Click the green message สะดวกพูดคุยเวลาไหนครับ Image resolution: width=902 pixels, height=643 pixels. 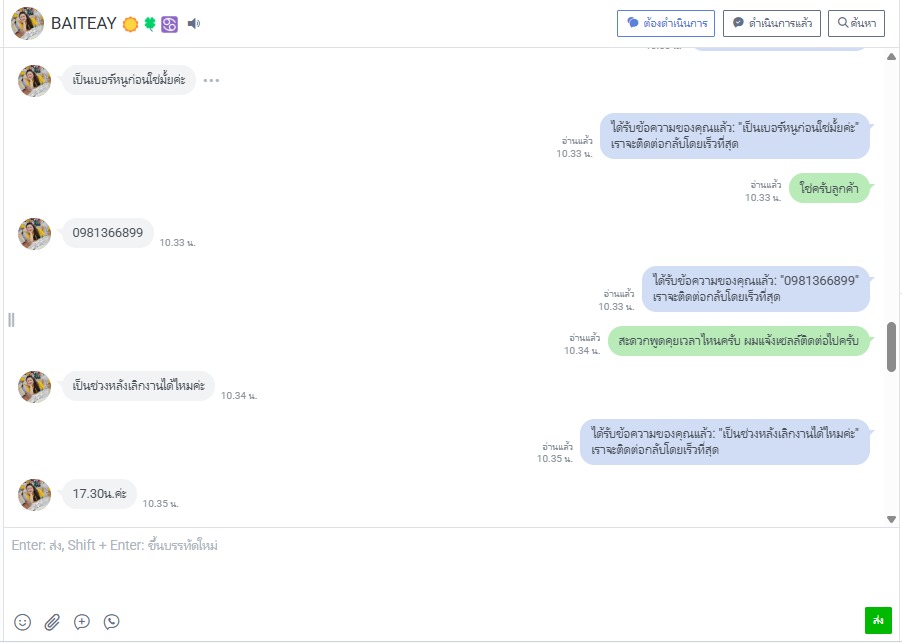pyautogui.click(x=739, y=341)
